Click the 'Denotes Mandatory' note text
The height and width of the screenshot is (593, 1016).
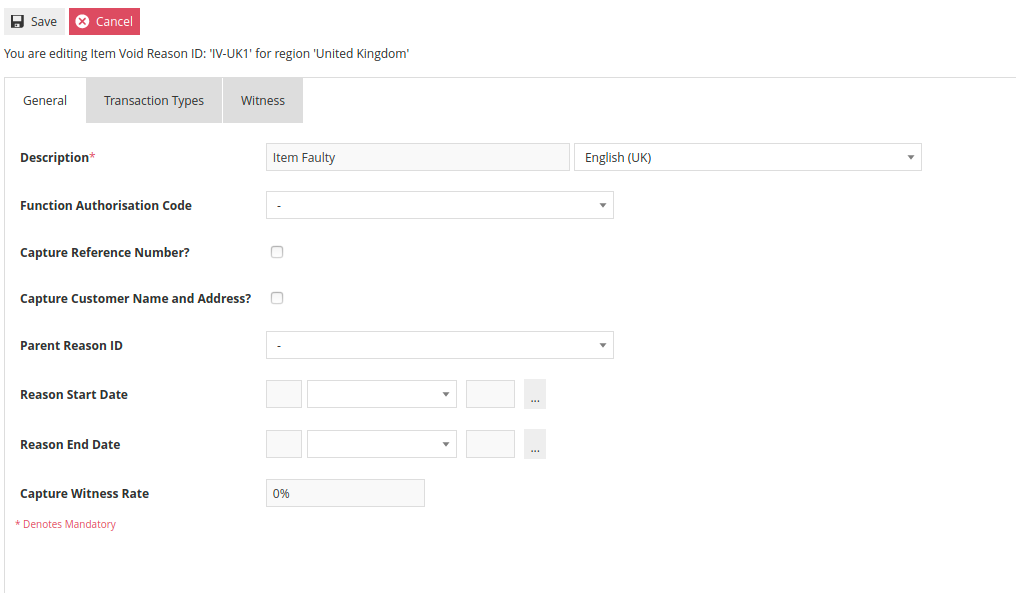pos(65,524)
